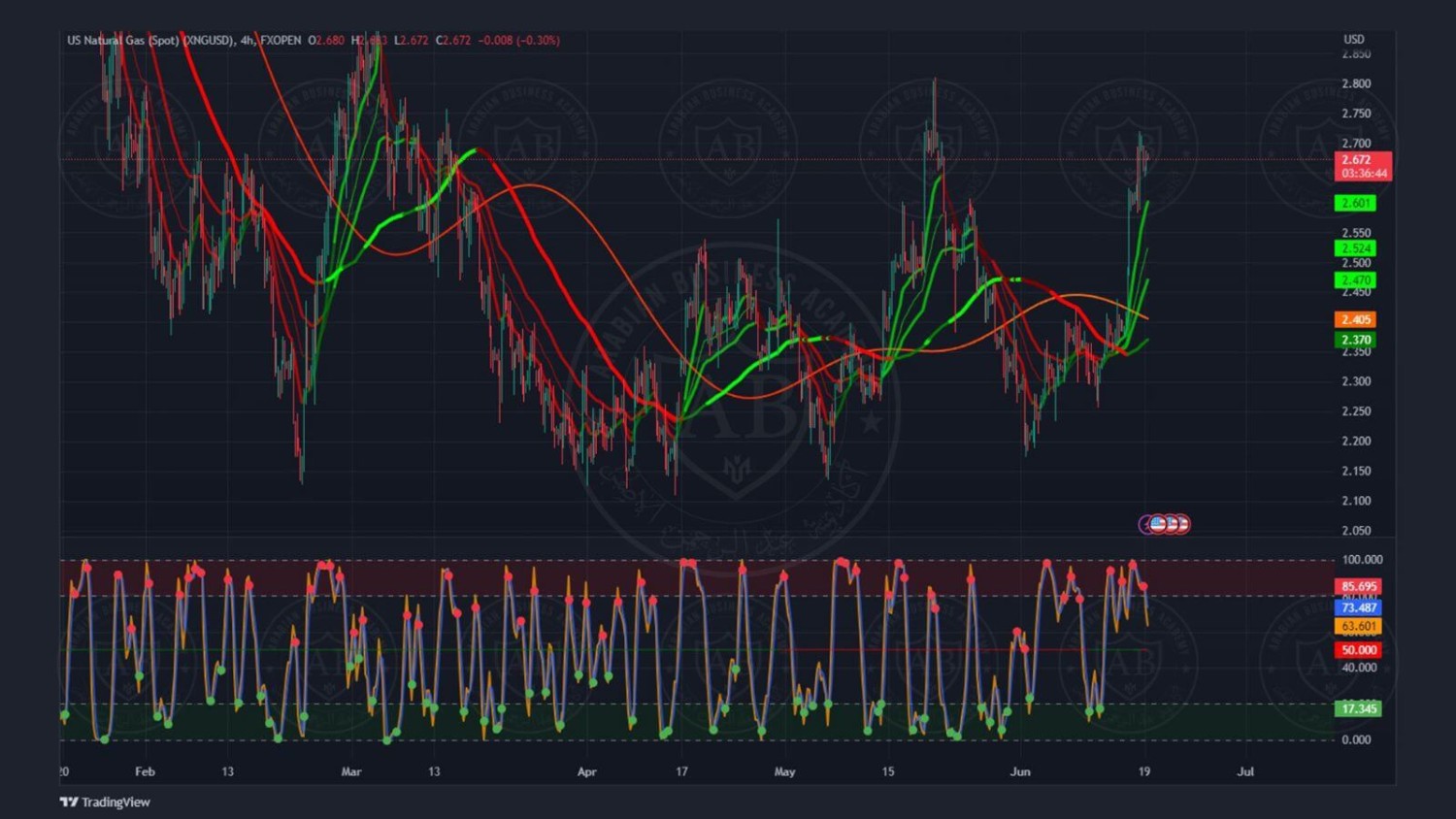Click the green 17.345 oscillator level label
The image size is (1456, 819).
coord(1359,708)
